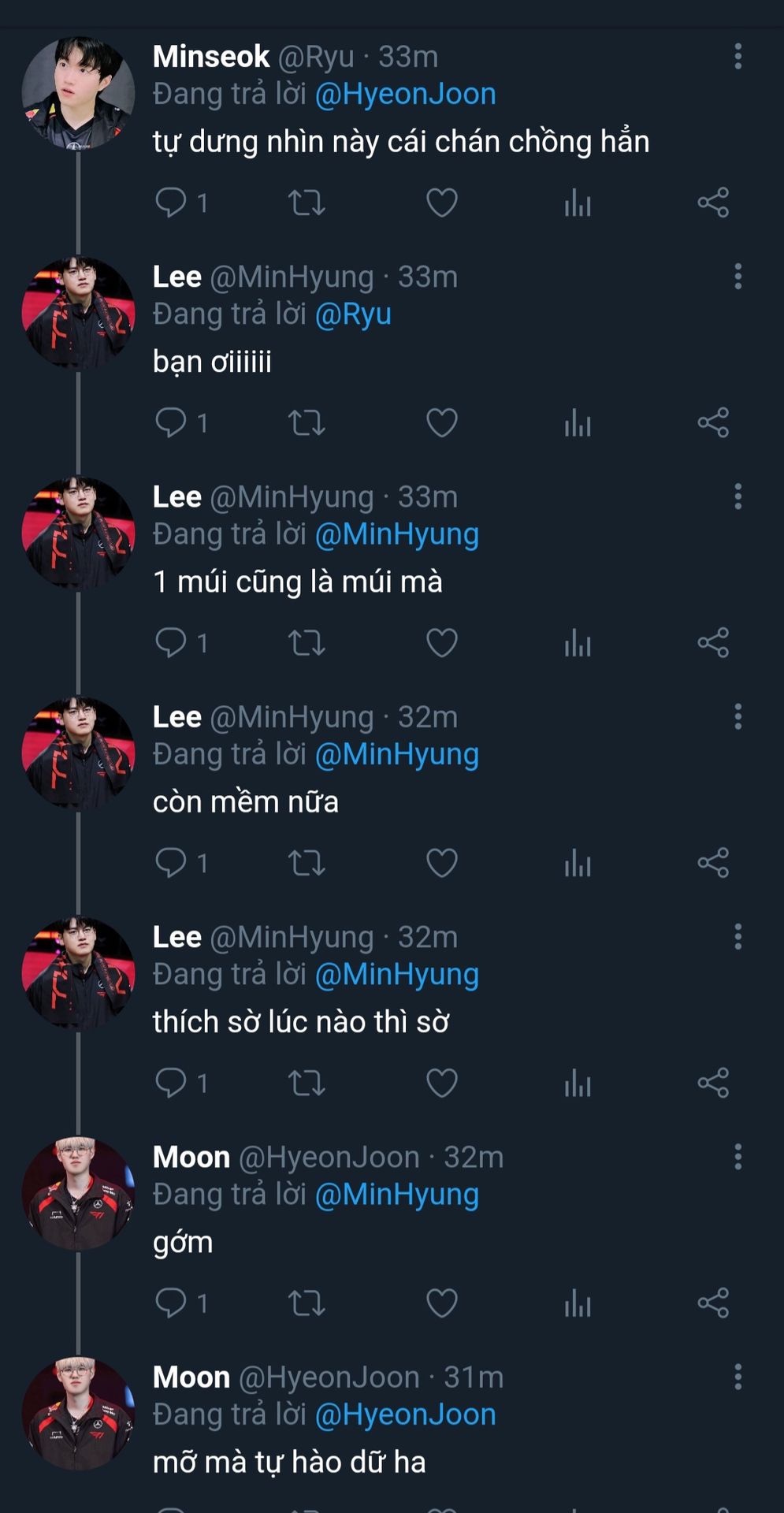Like the "1 múi cũng là múi mà" tweet
Screen dimensions: 784x1513
coord(442,643)
